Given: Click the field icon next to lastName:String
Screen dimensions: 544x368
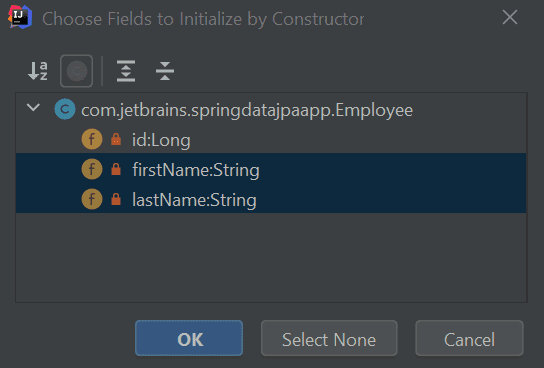Looking at the screenshot, I should click(x=92, y=199).
